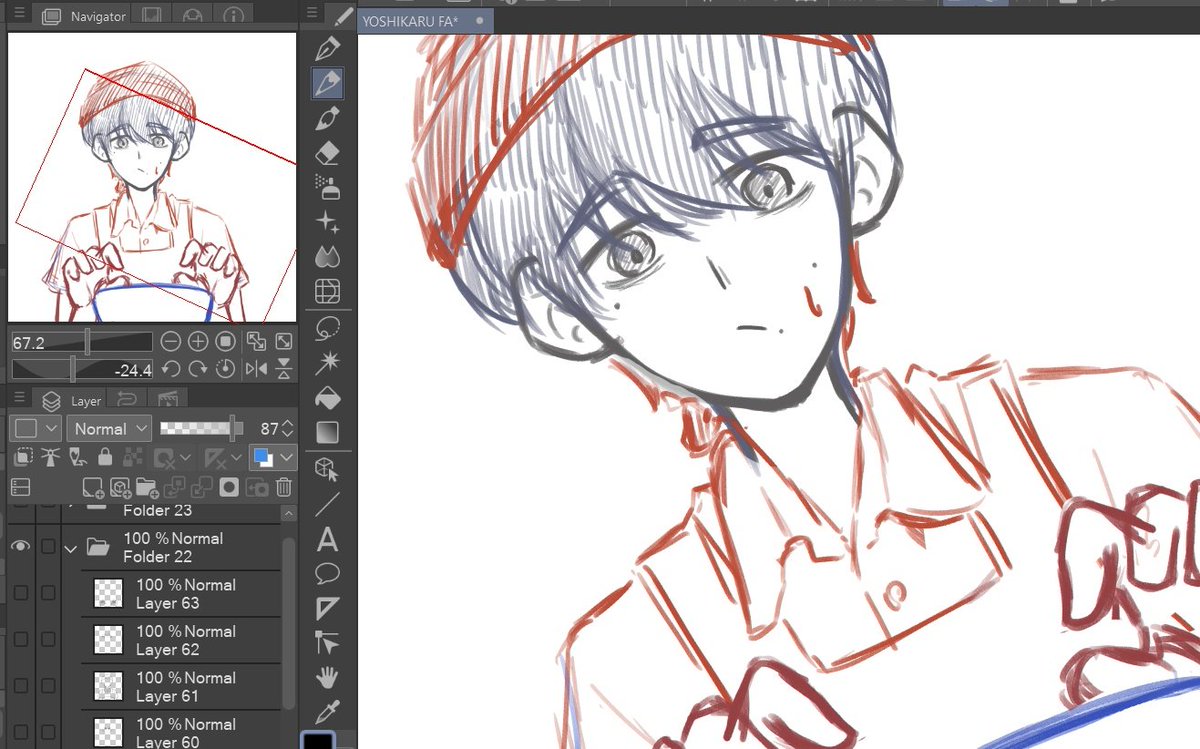Viewport: 1200px width, 749px height.
Task: Select the Airbrush tool
Action: click(x=327, y=187)
